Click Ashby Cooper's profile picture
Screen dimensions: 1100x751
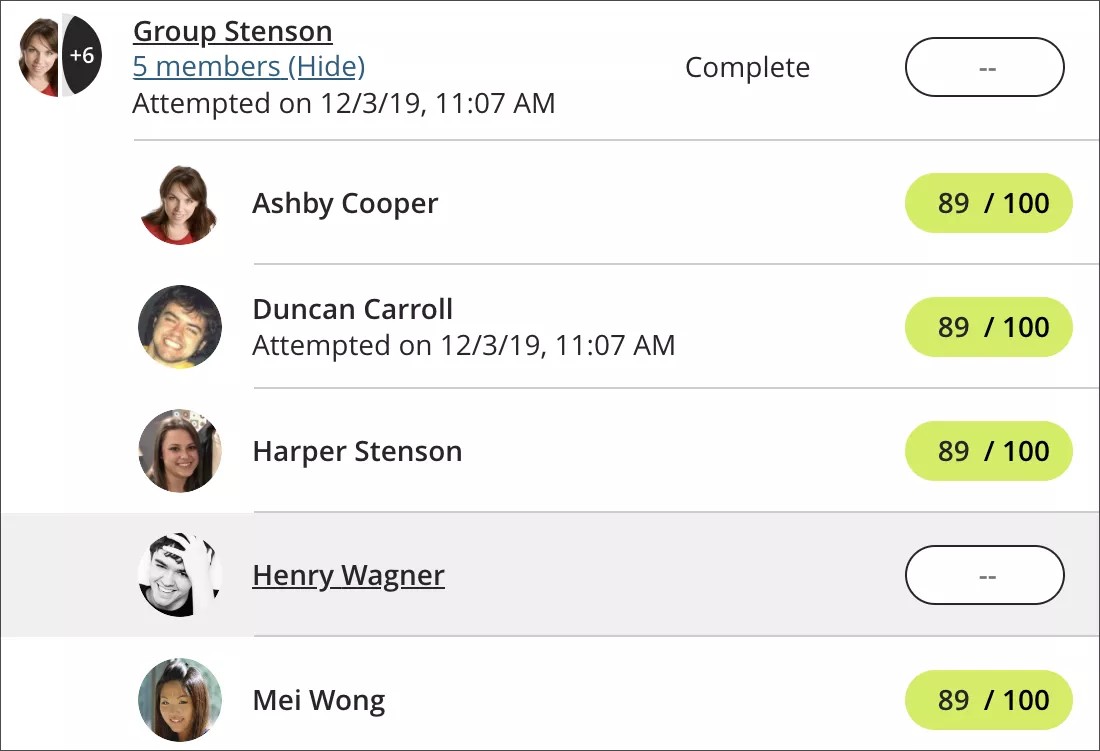[180, 203]
